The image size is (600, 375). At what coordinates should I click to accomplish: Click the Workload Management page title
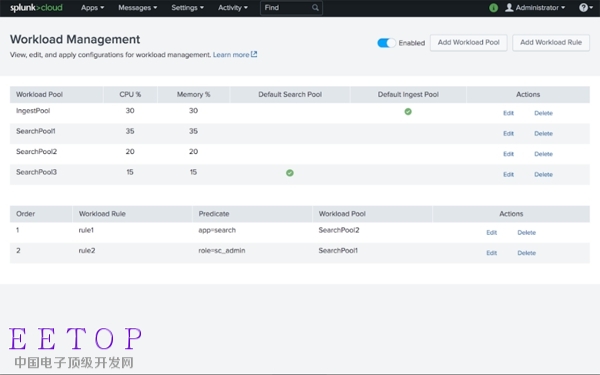click(75, 39)
